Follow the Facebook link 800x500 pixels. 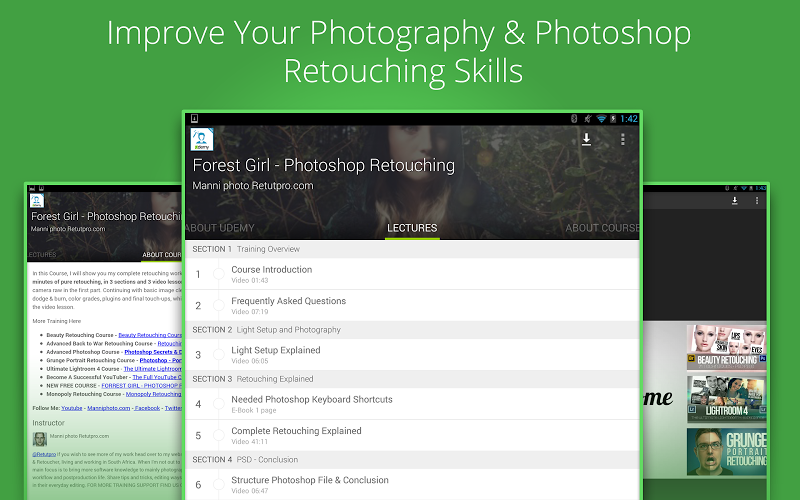point(147,408)
